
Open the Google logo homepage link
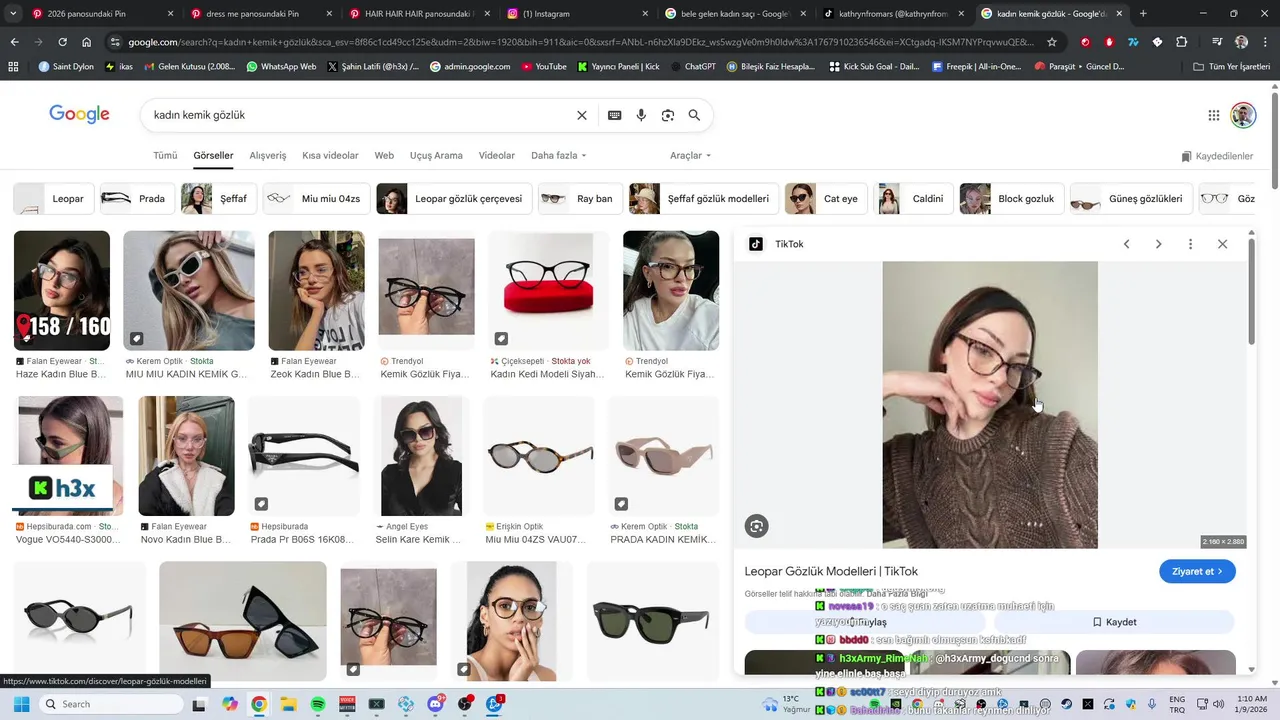(x=79, y=114)
